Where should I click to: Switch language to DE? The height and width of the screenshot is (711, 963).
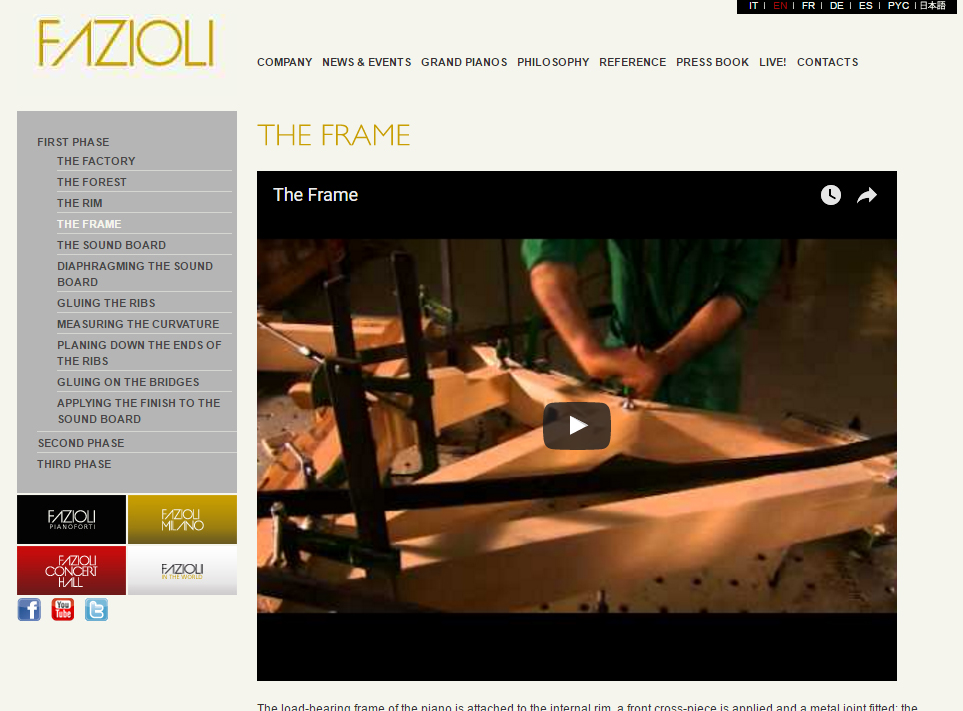(836, 6)
